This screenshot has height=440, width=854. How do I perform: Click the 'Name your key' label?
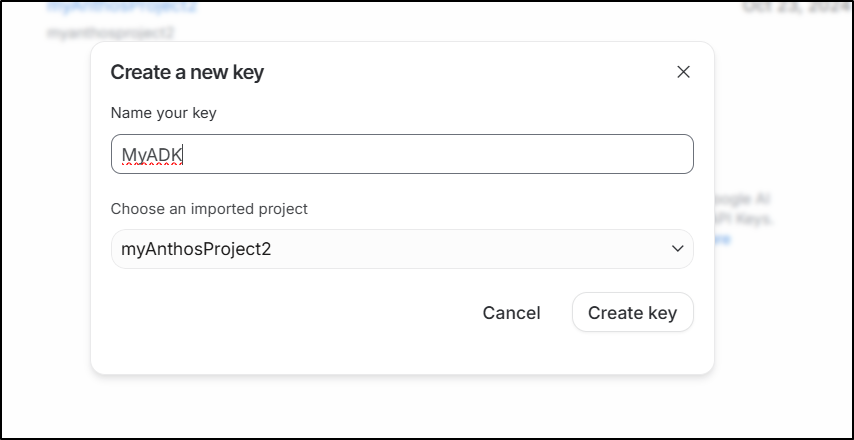[163, 112]
